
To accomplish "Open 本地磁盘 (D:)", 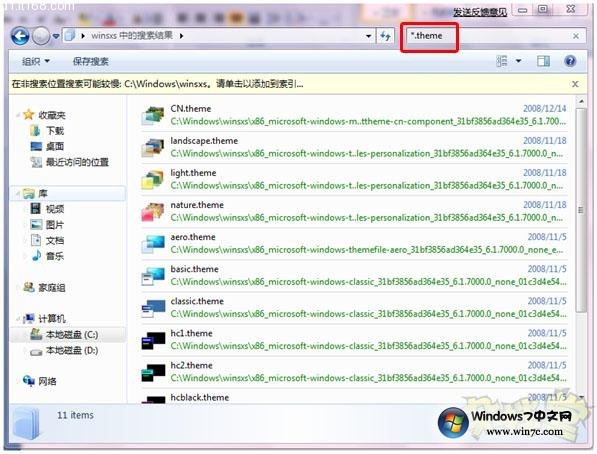I will tap(72, 350).
